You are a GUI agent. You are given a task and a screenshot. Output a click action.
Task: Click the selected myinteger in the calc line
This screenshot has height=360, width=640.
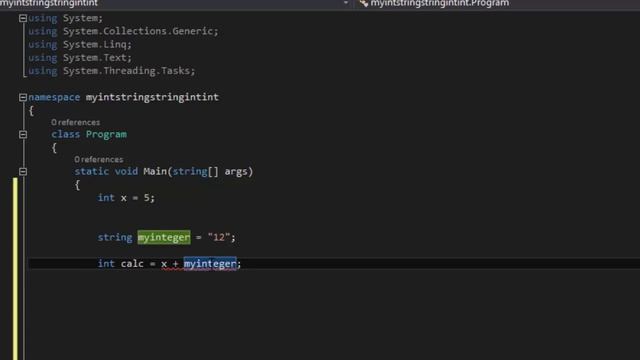(210, 264)
